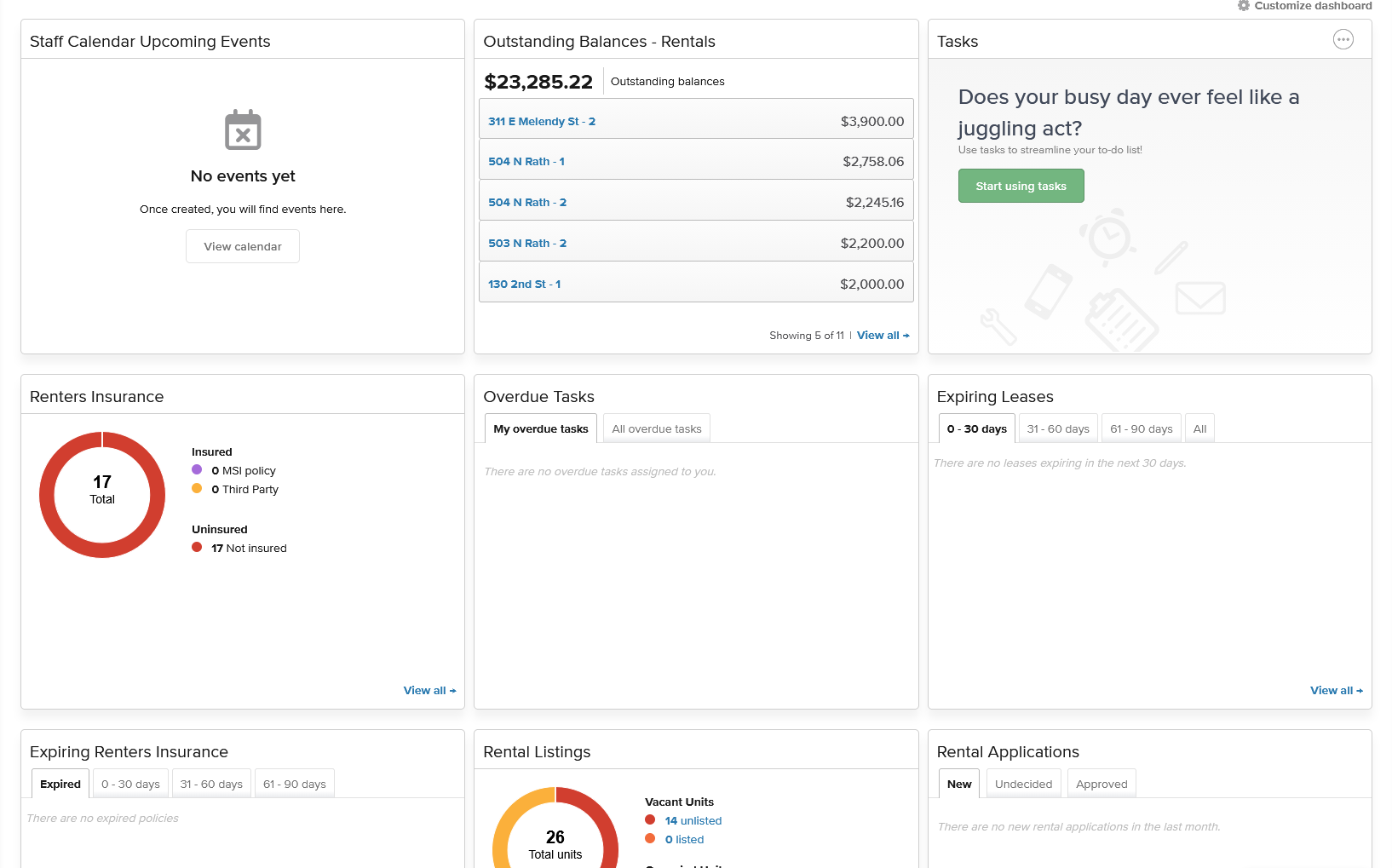Screen dimensions: 1392x868
Task: View all renters insurance details
Action: (x=429, y=690)
